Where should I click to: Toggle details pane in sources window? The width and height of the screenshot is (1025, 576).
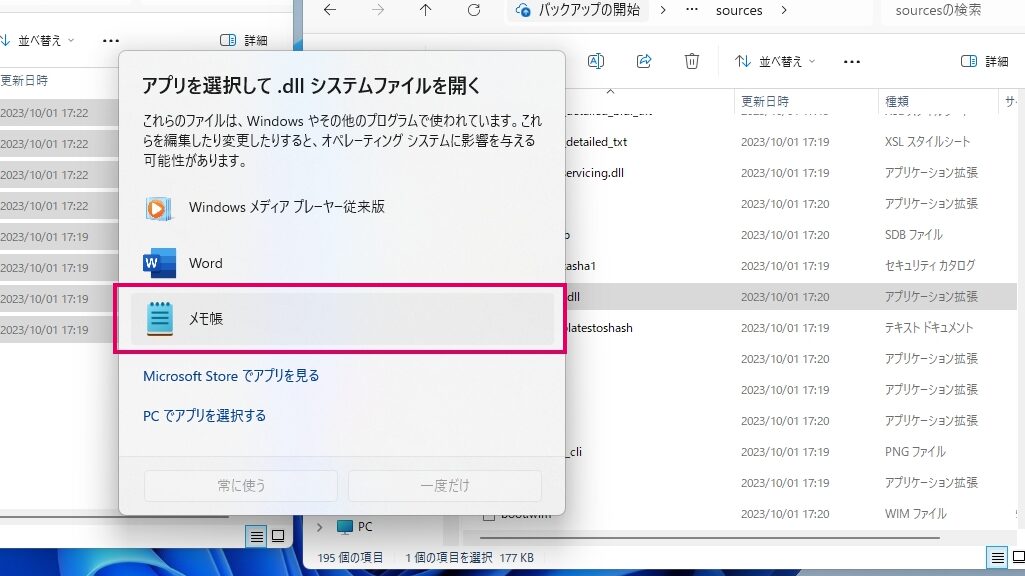(x=984, y=61)
